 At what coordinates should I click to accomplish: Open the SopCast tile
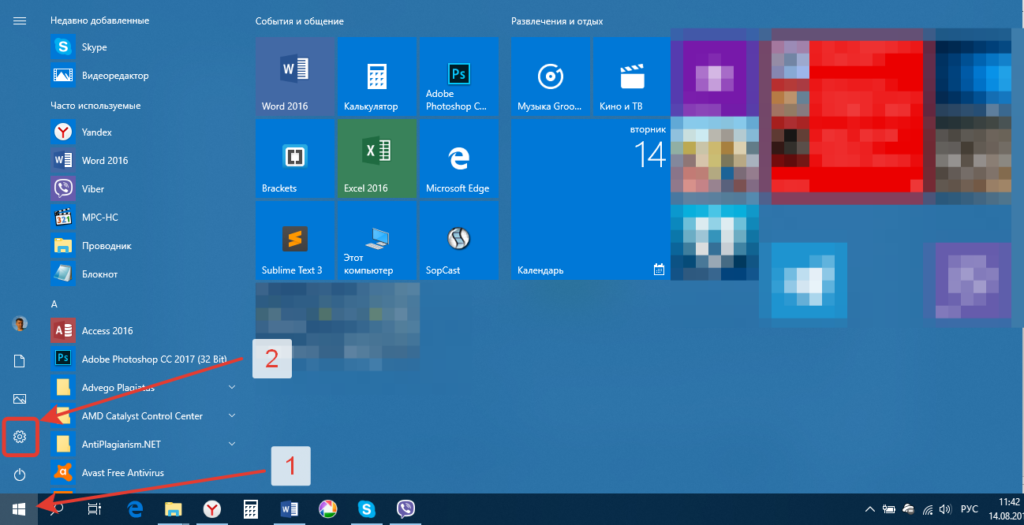click(458, 241)
